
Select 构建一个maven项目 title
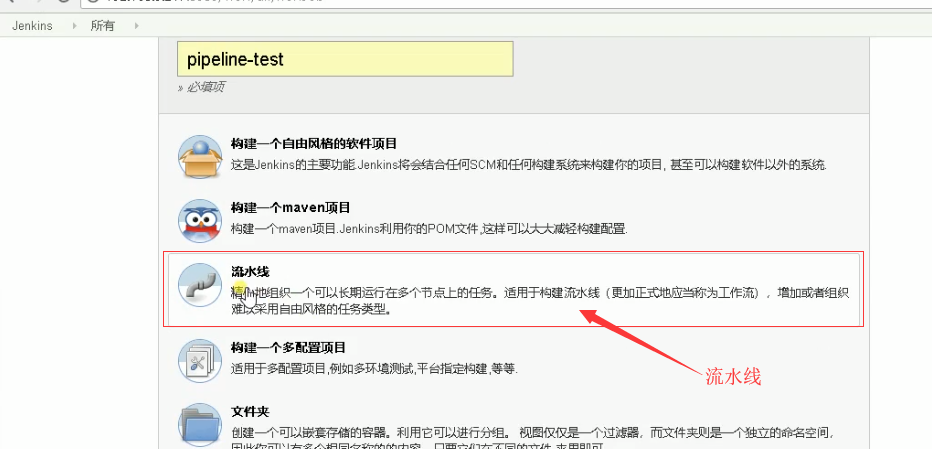point(290,208)
